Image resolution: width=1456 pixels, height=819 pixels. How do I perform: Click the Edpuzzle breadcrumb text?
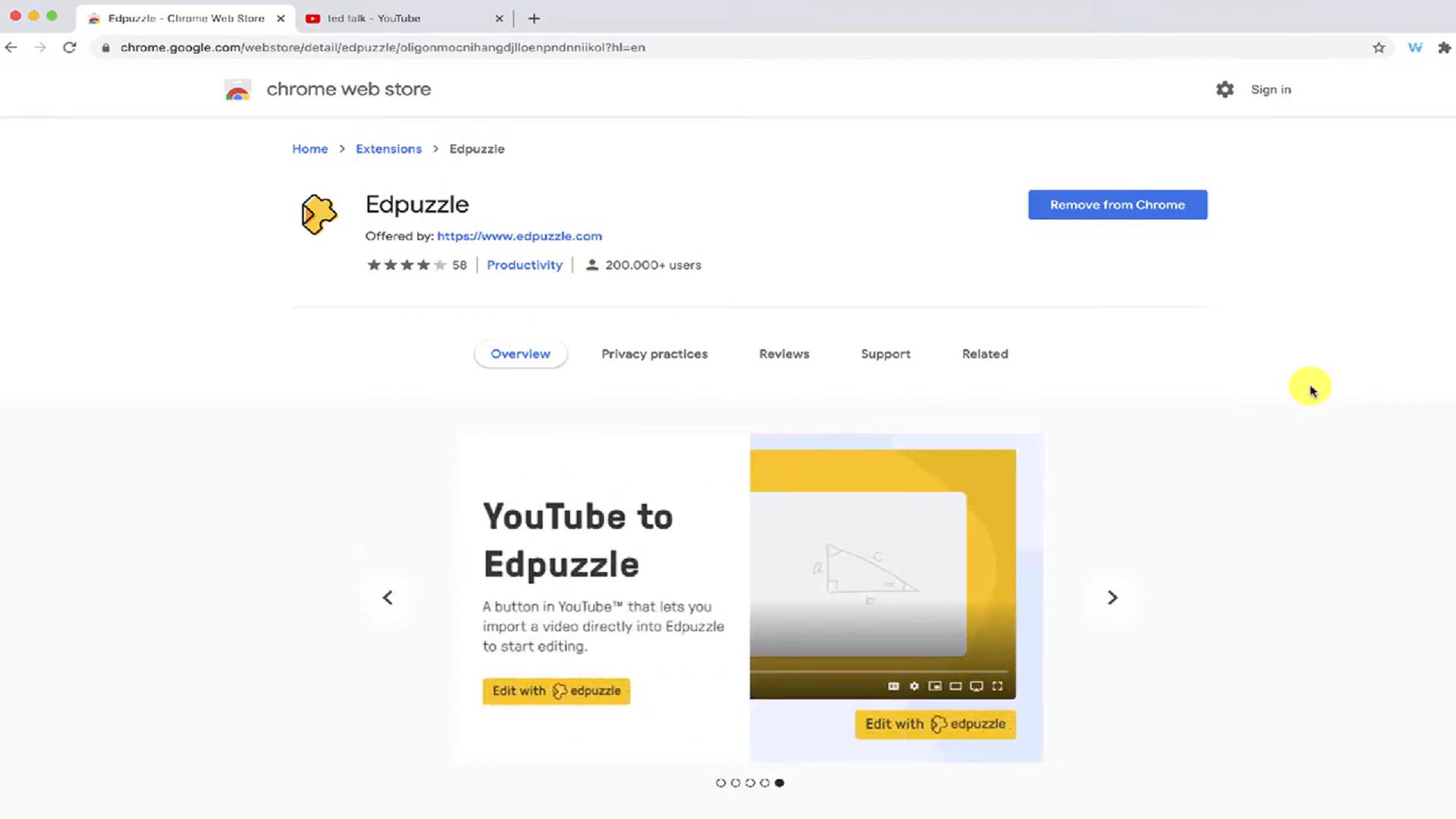477,149
